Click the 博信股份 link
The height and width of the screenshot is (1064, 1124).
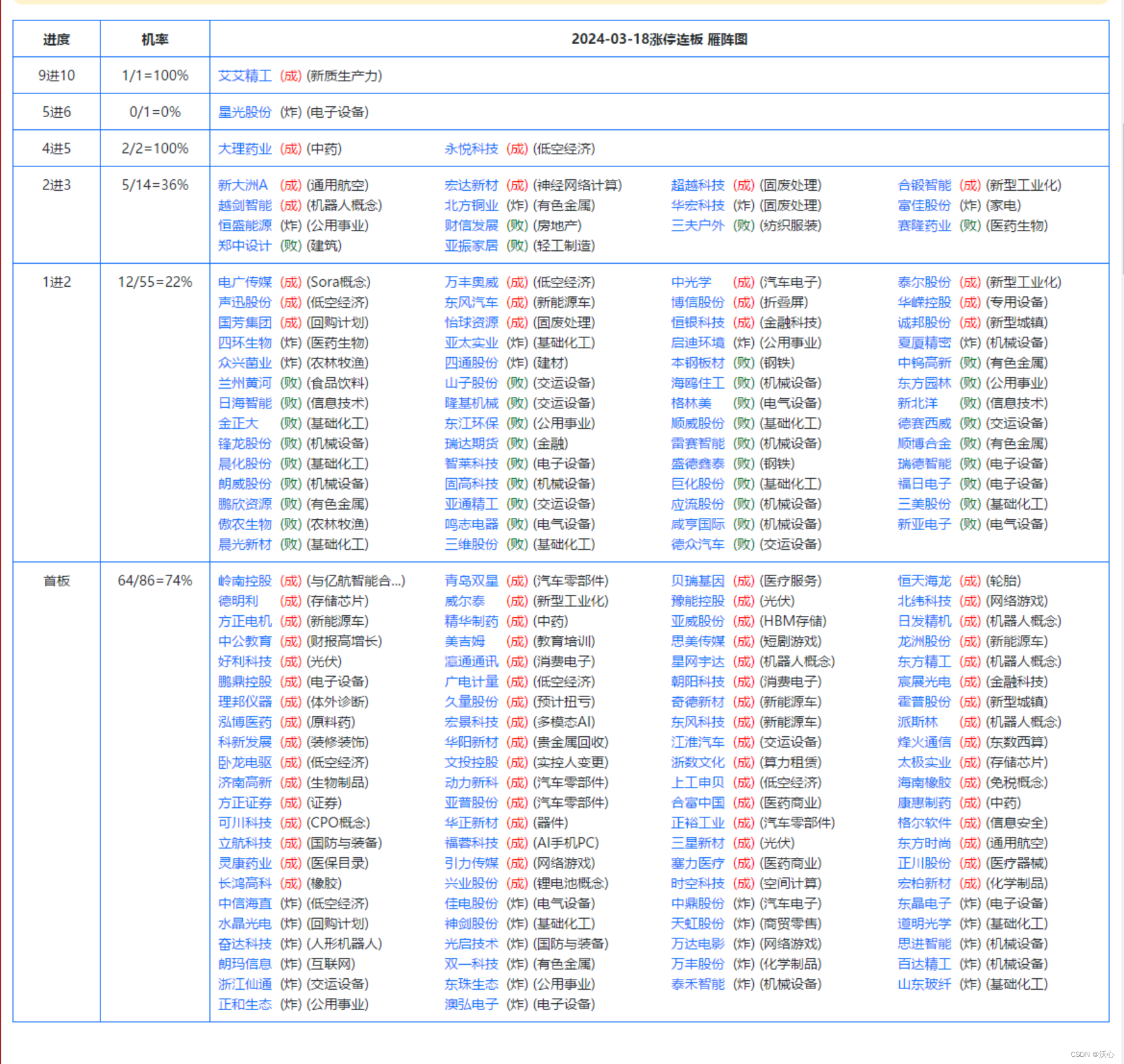(698, 302)
